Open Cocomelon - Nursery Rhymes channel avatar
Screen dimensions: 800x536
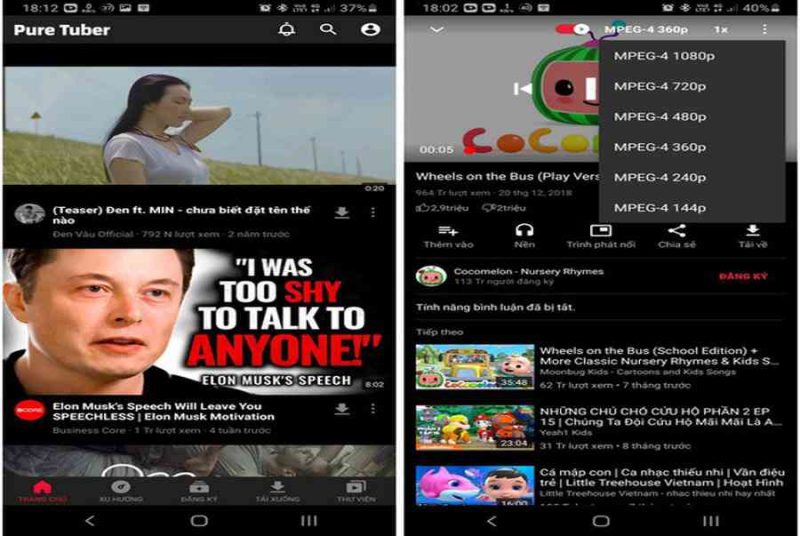[x=431, y=276]
